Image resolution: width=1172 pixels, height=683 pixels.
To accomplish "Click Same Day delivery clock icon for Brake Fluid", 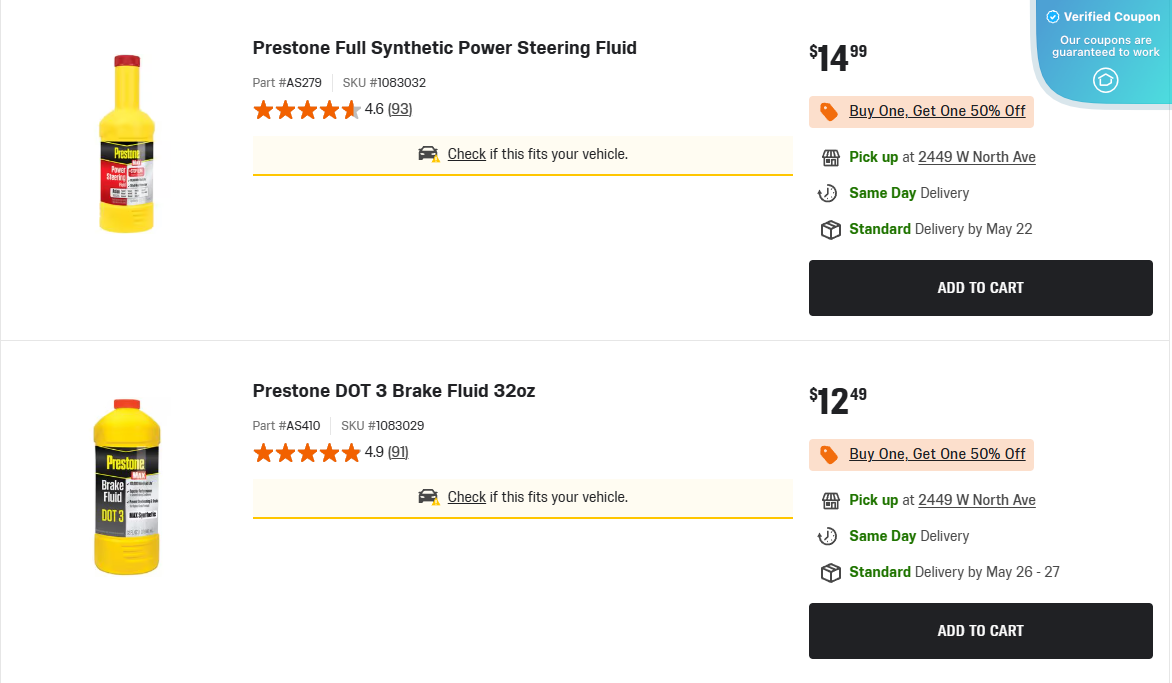I will [828, 537].
